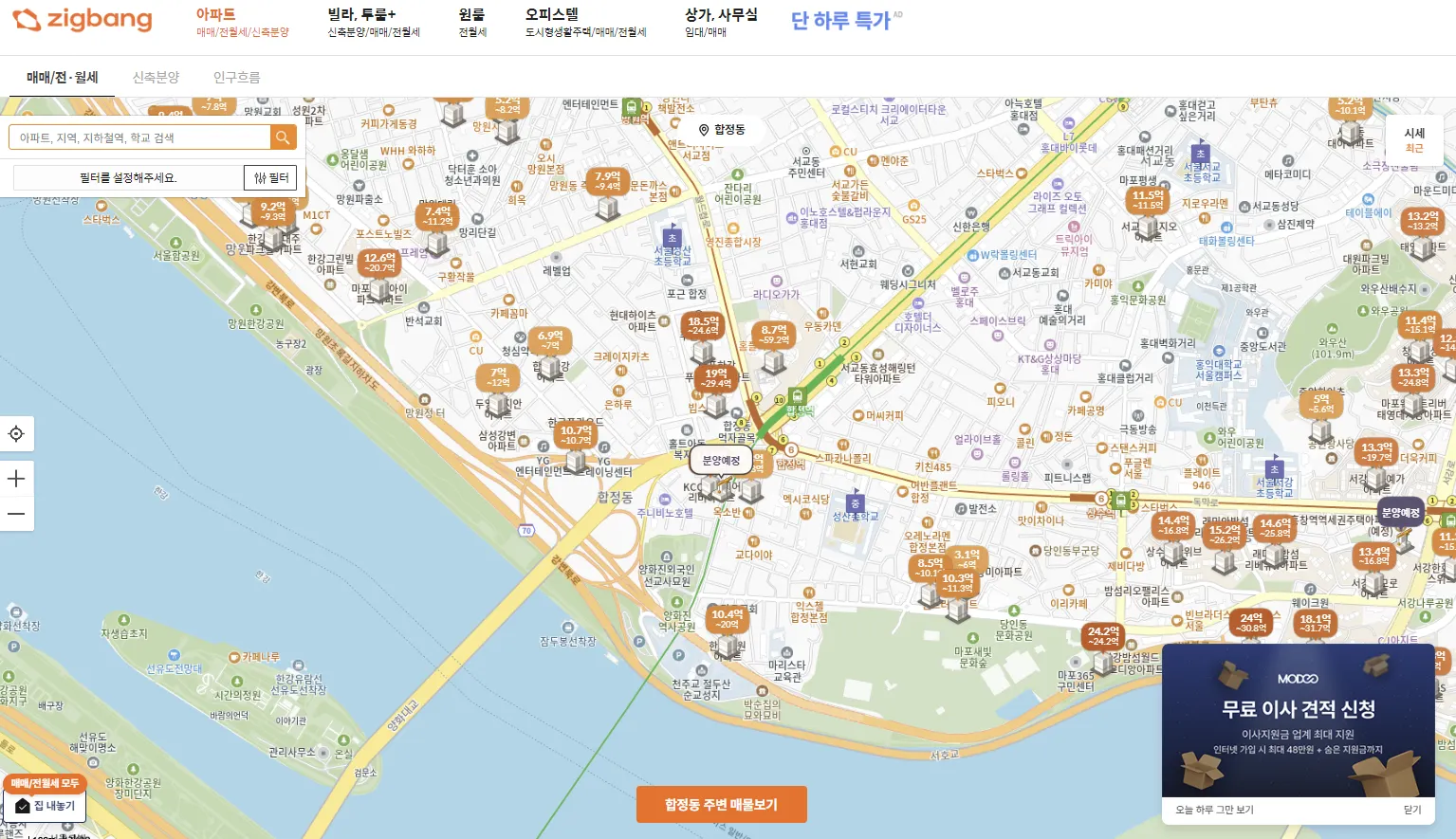Click the orange search magnifier icon

point(283,137)
